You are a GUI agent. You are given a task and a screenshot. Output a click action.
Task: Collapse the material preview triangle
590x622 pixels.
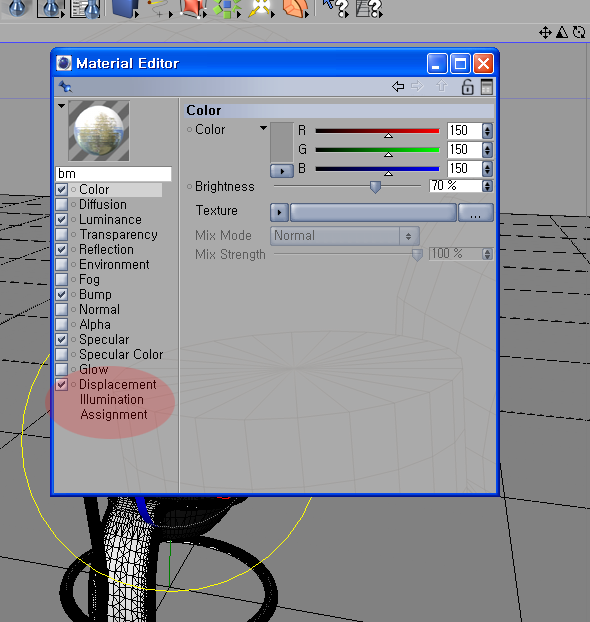[61, 106]
